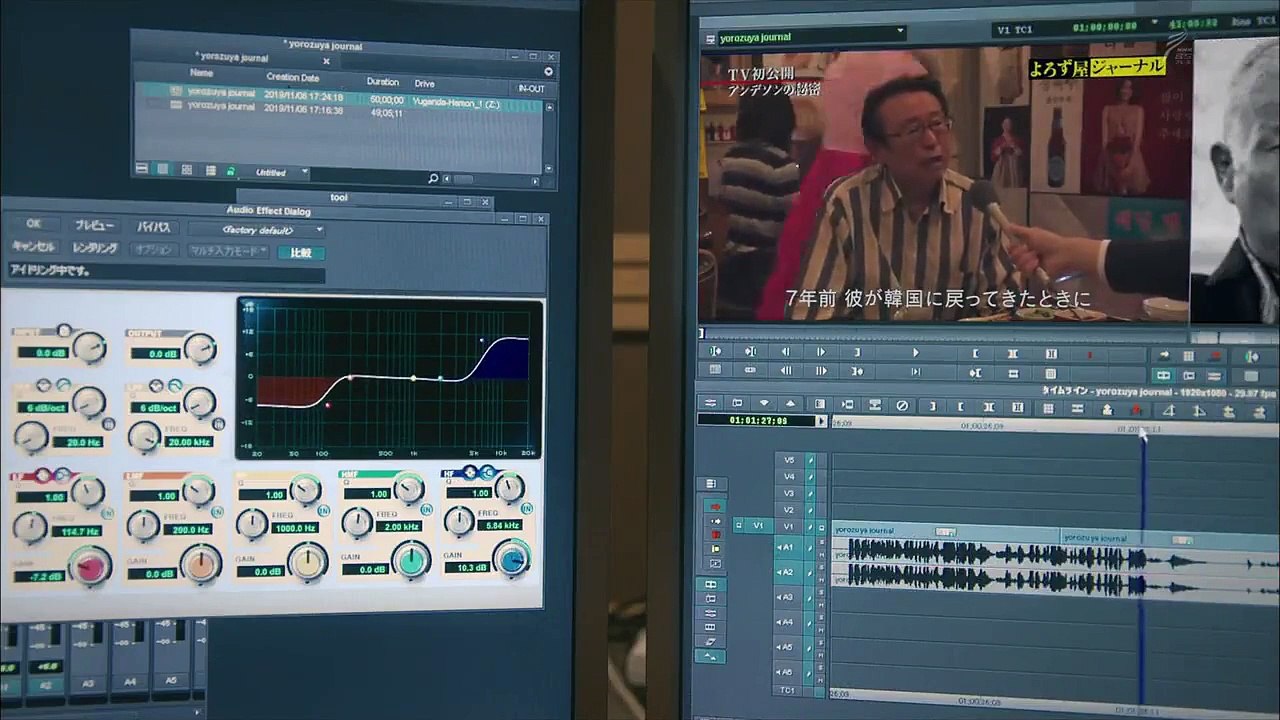The width and height of the screenshot is (1280, 720).
Task: Click OK in Audio Effect Dialog
Action: tap(34, 224)
